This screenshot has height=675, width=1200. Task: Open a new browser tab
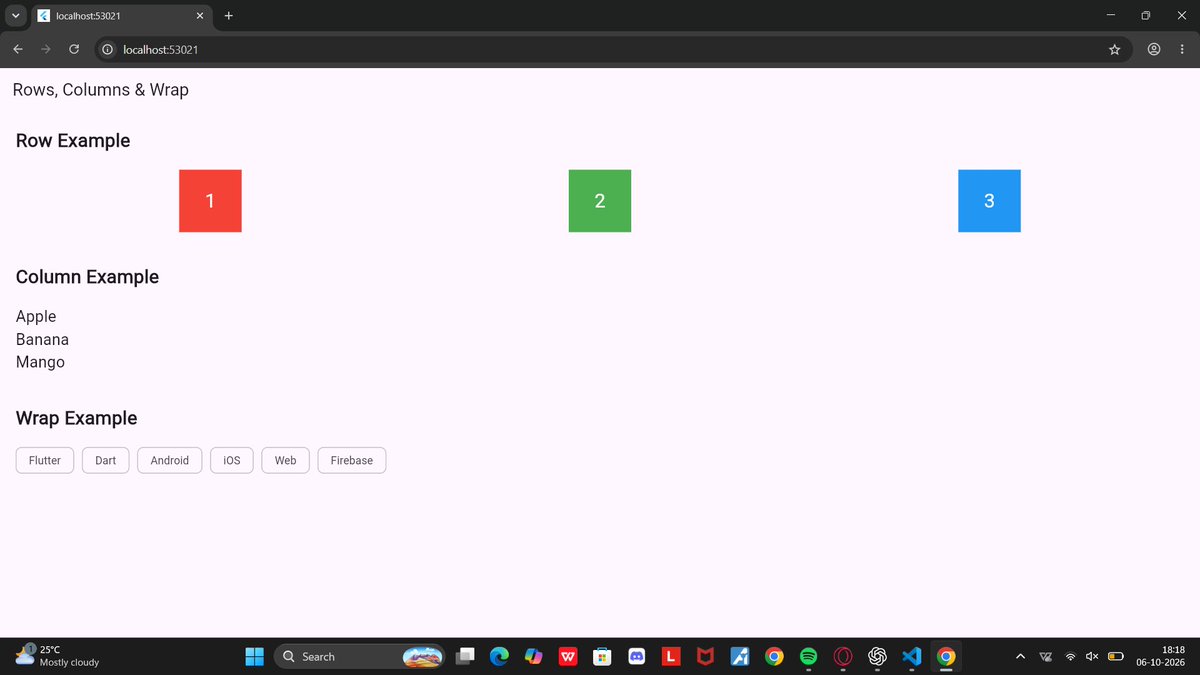click(x=228, y=16)
